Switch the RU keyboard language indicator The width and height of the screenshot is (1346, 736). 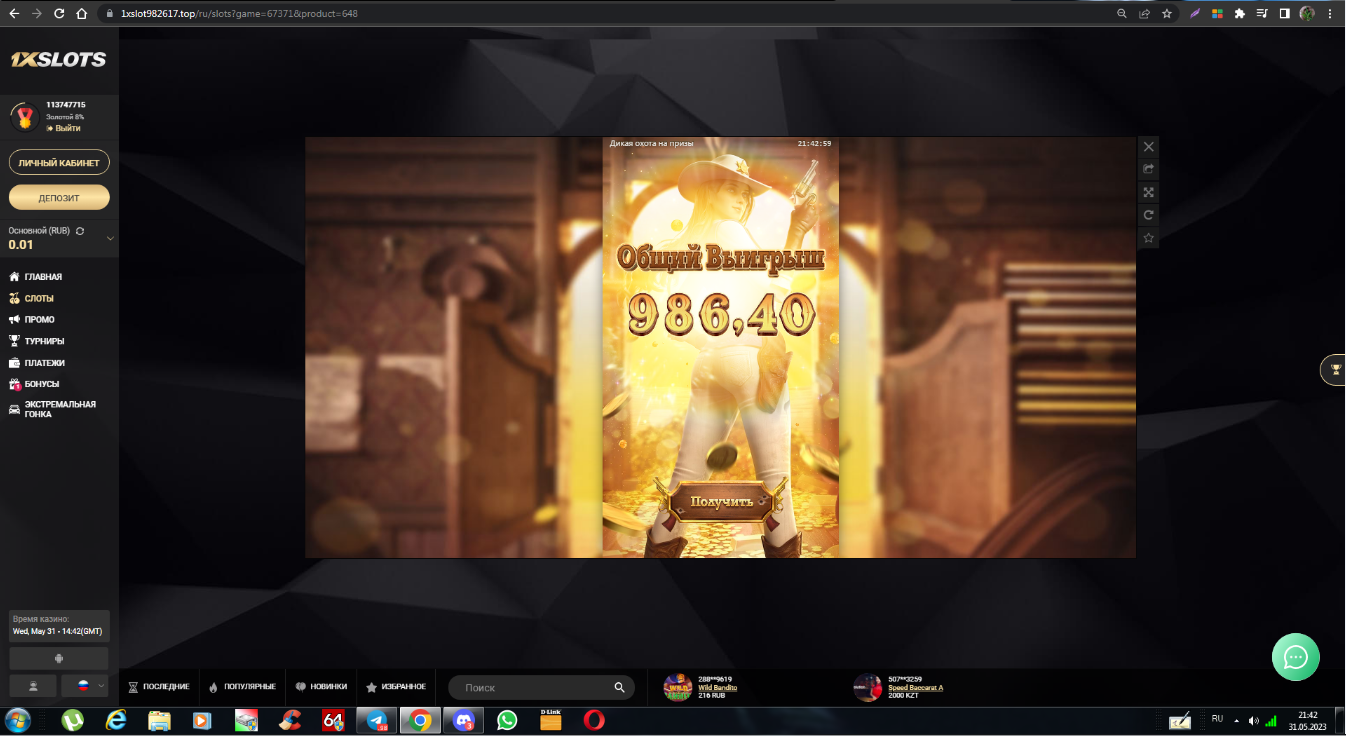(1217, 719)
